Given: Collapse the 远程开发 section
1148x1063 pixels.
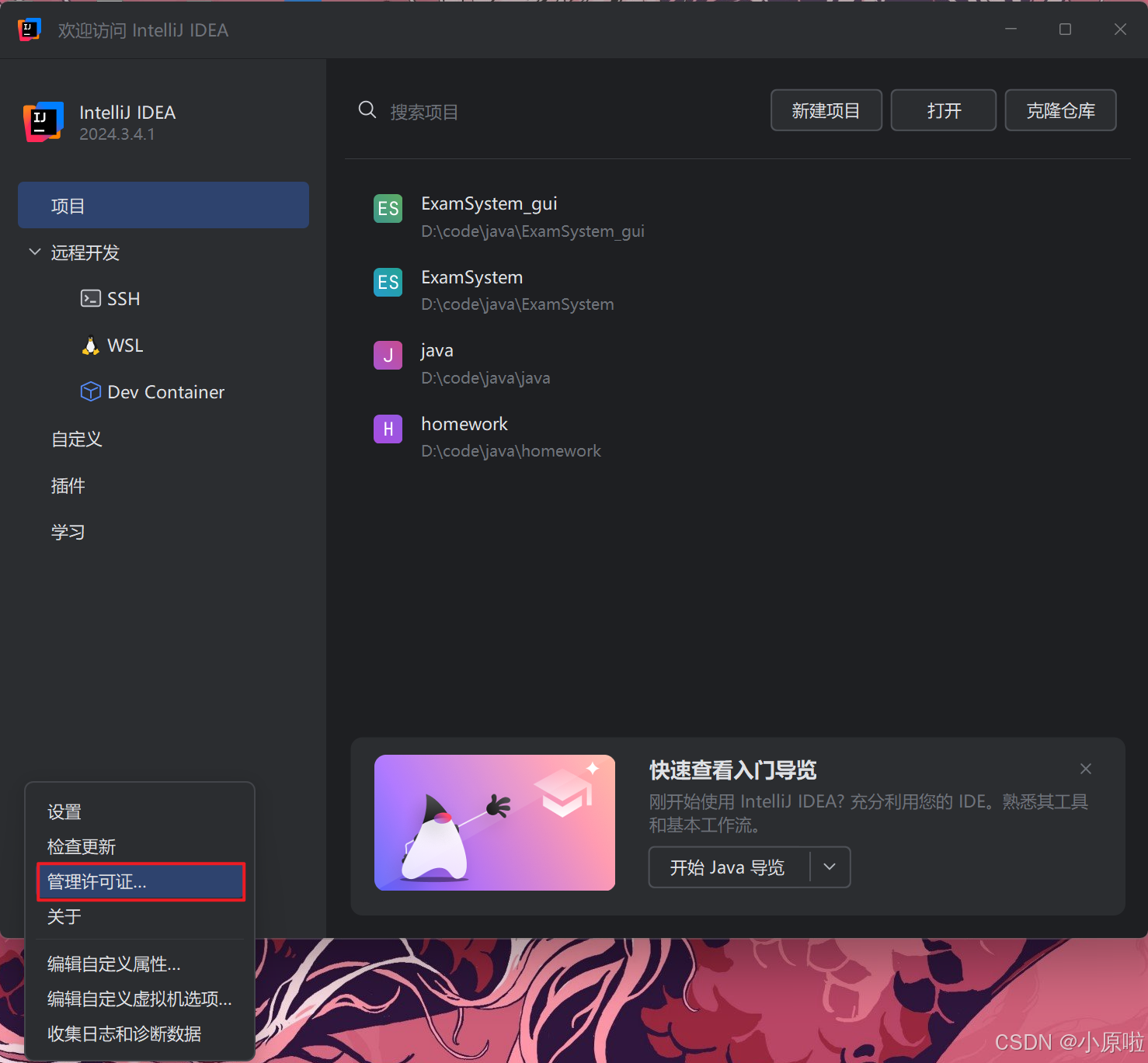Looking at the screenshot, I should [x=34, y=252].
